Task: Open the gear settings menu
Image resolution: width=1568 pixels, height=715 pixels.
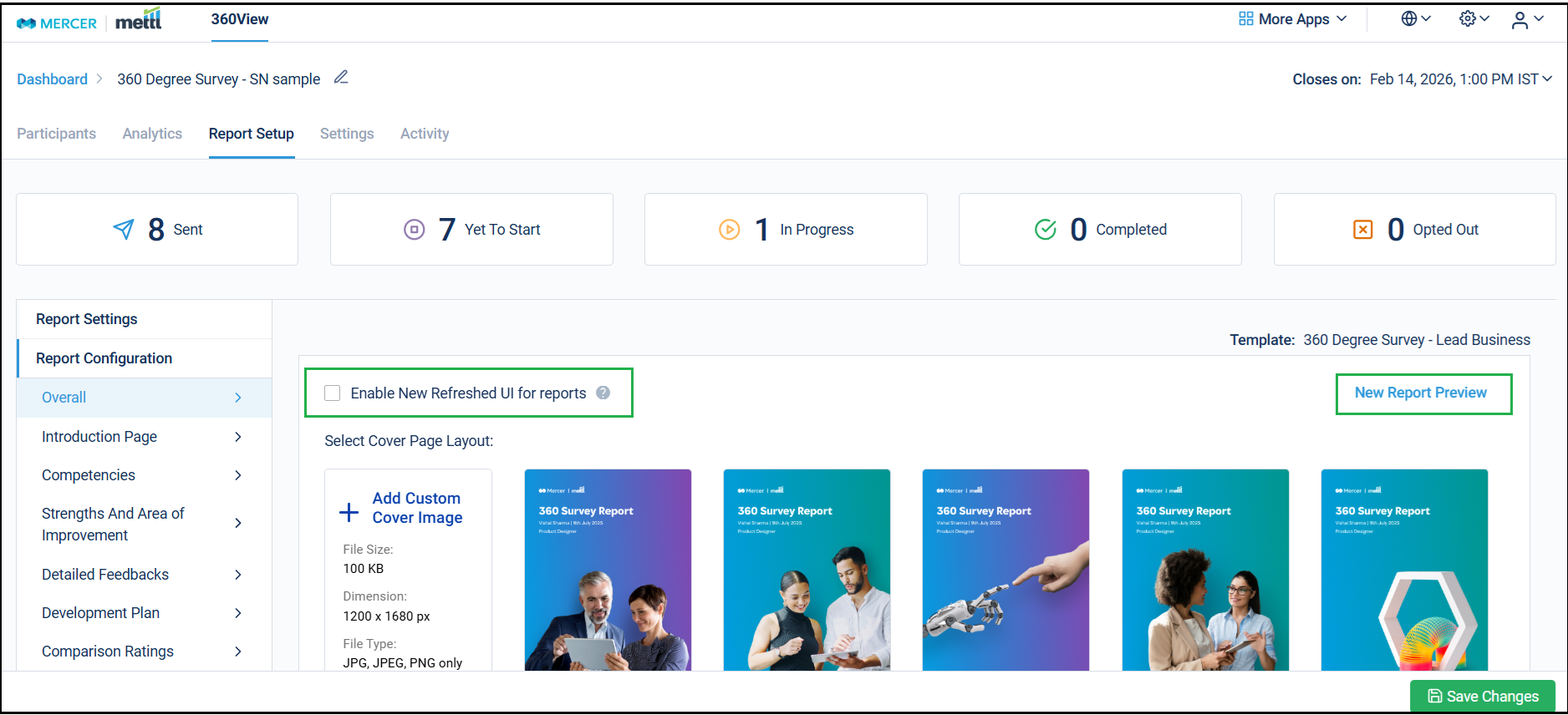Action: pyautogui.click(x=1474, y=19)
